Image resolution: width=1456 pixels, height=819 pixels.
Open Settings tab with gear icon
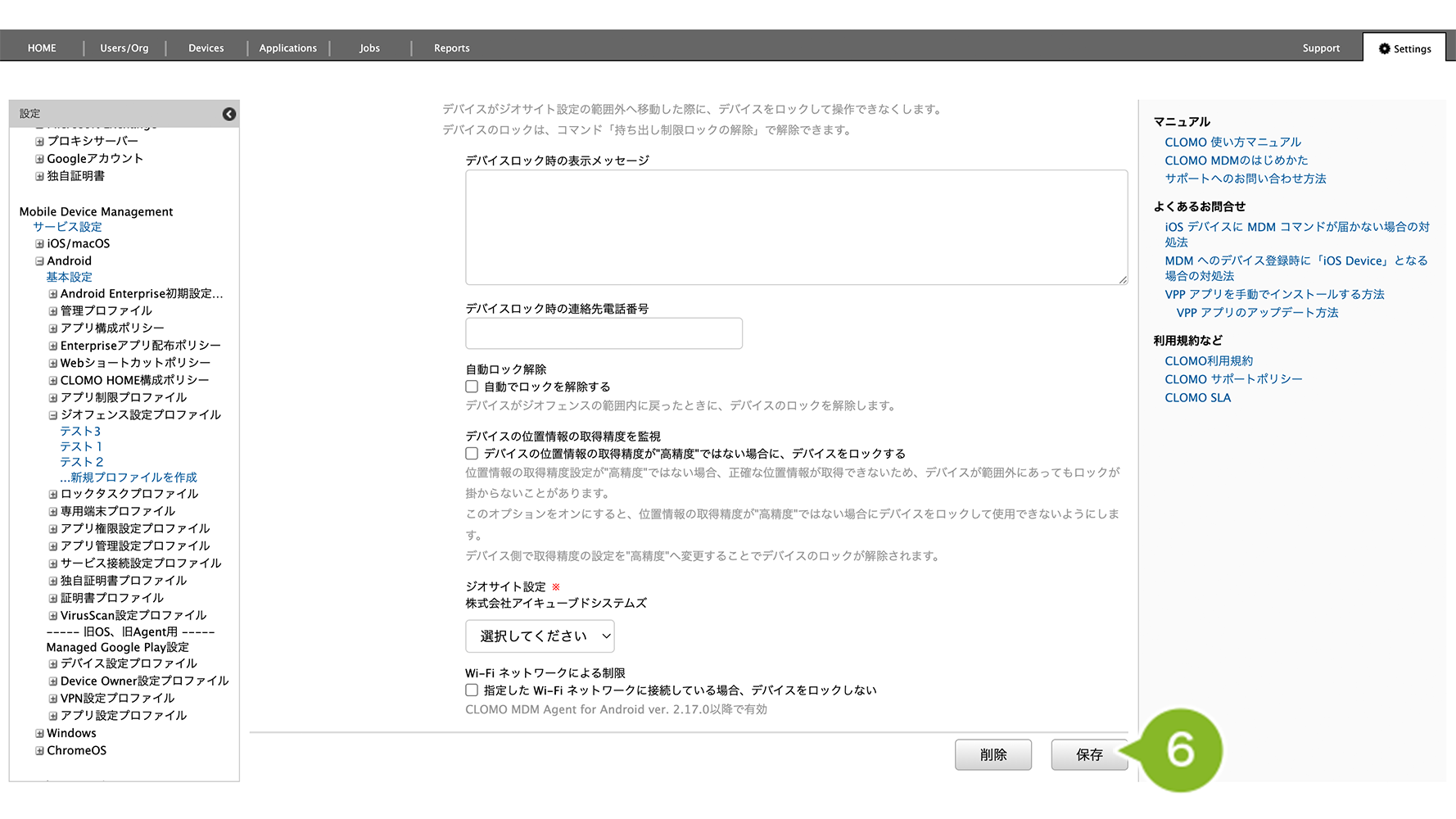(x=1404, y=48)
